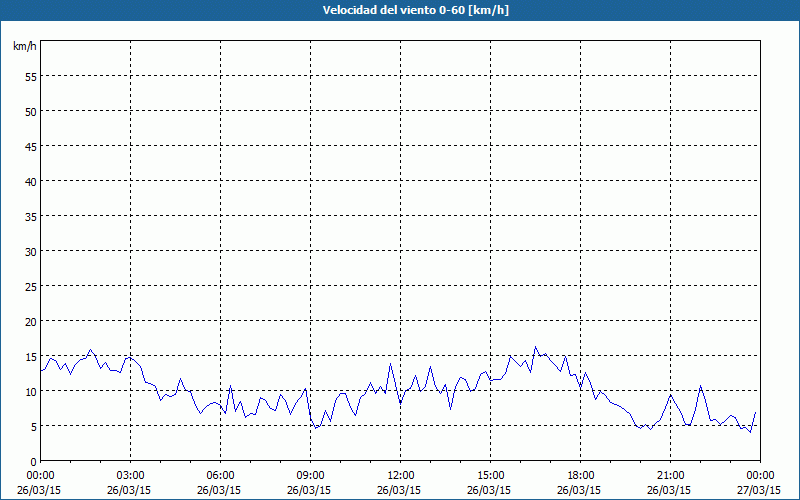800x500 pixels.
Task: Select the 25 km/h axis label
Action: click(x=31, y=286)
